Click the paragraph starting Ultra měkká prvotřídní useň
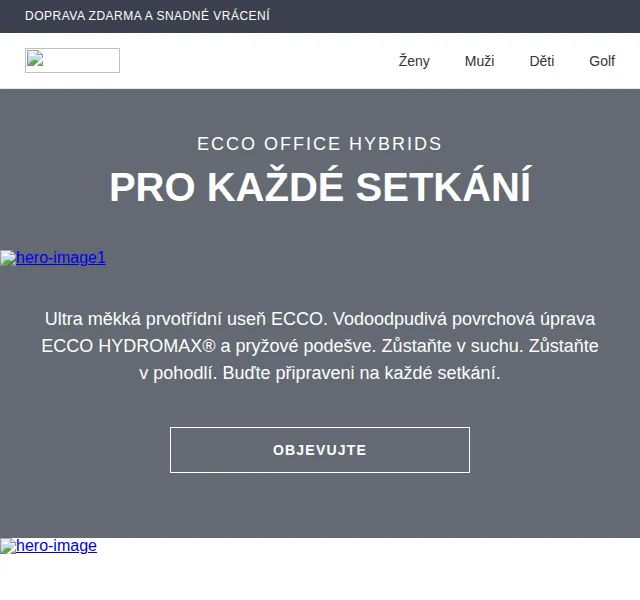640x600 pixels. coord(320,346)
